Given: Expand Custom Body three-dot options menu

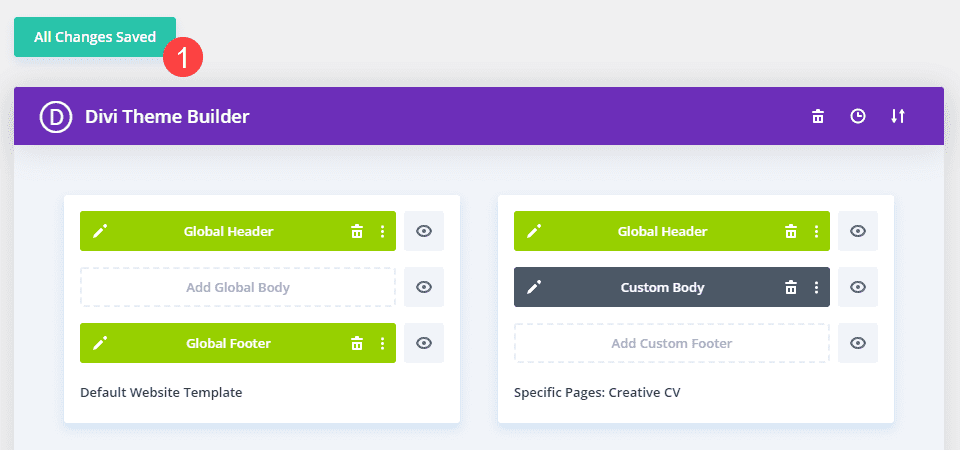Looking at the screenshot, I should coord(816,287).
